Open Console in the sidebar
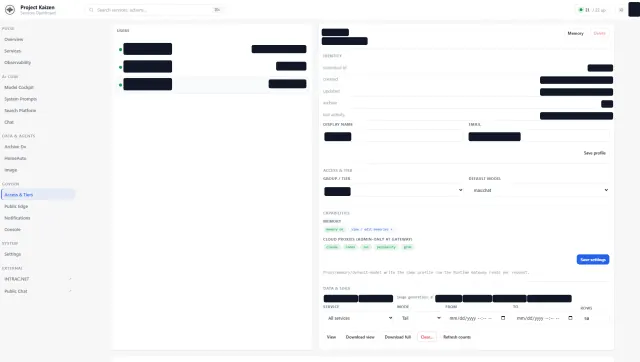 12,230
